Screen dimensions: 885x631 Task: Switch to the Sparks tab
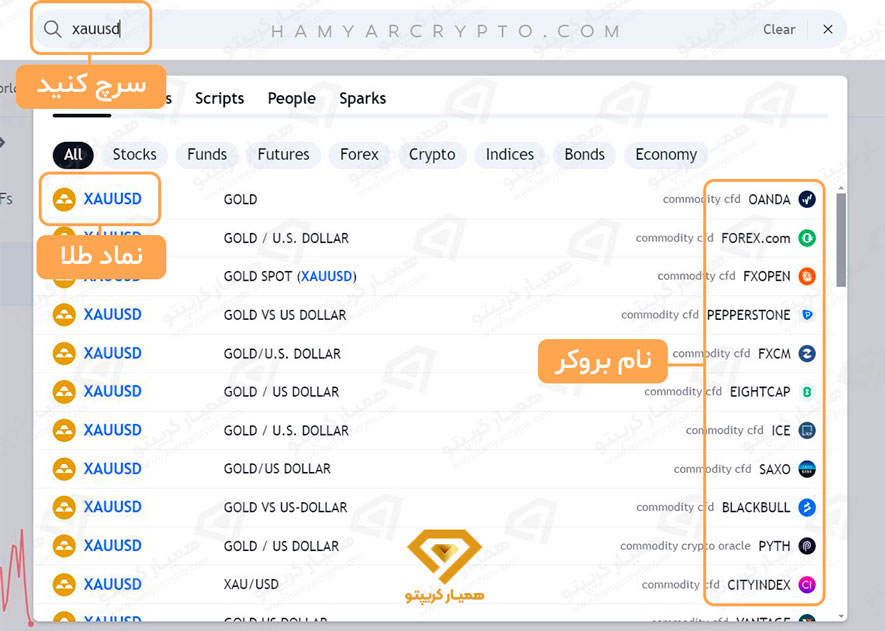click(362, 98)
